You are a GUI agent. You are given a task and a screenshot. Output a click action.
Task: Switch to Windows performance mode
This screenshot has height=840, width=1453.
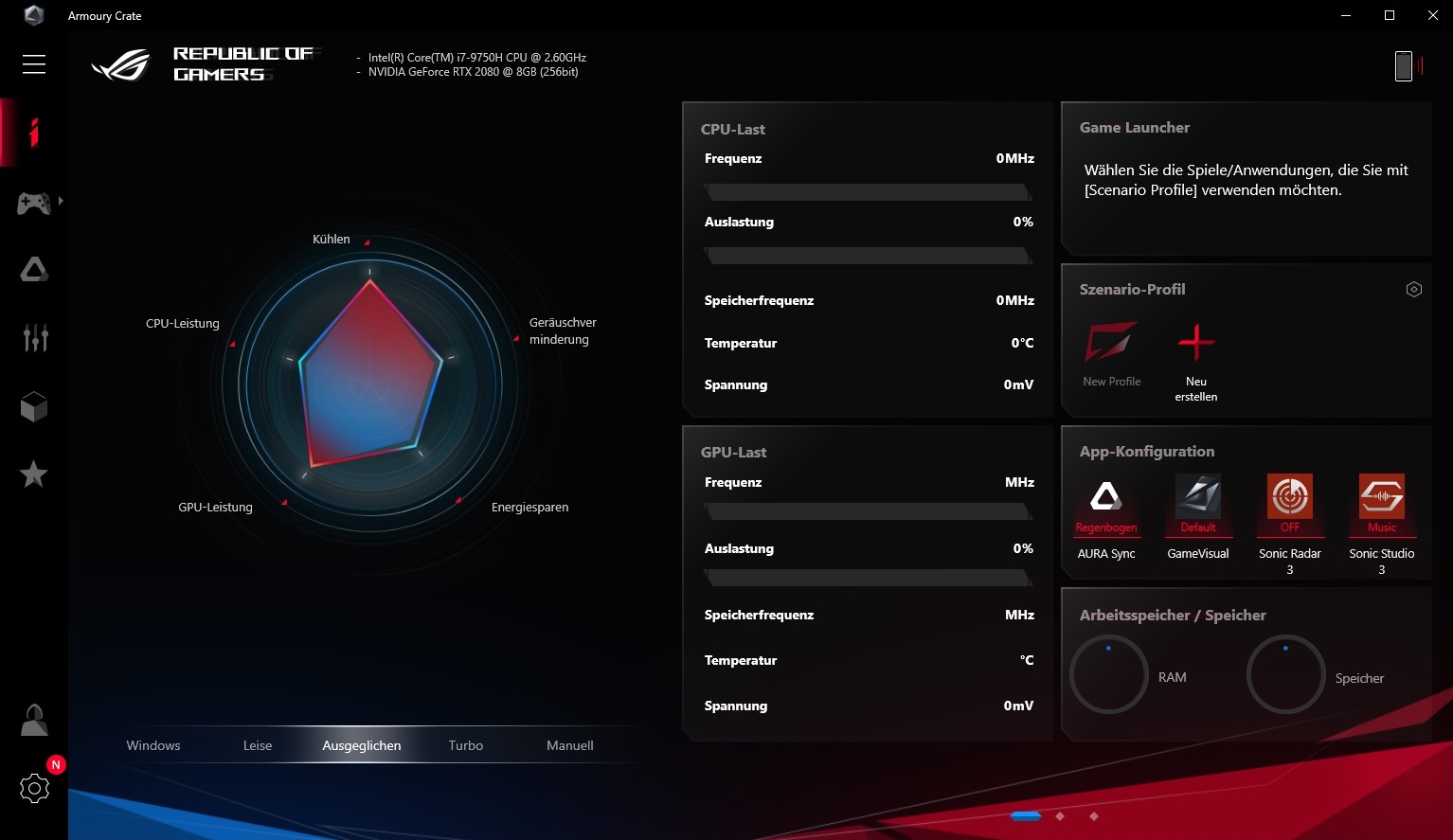click(153, 745)
